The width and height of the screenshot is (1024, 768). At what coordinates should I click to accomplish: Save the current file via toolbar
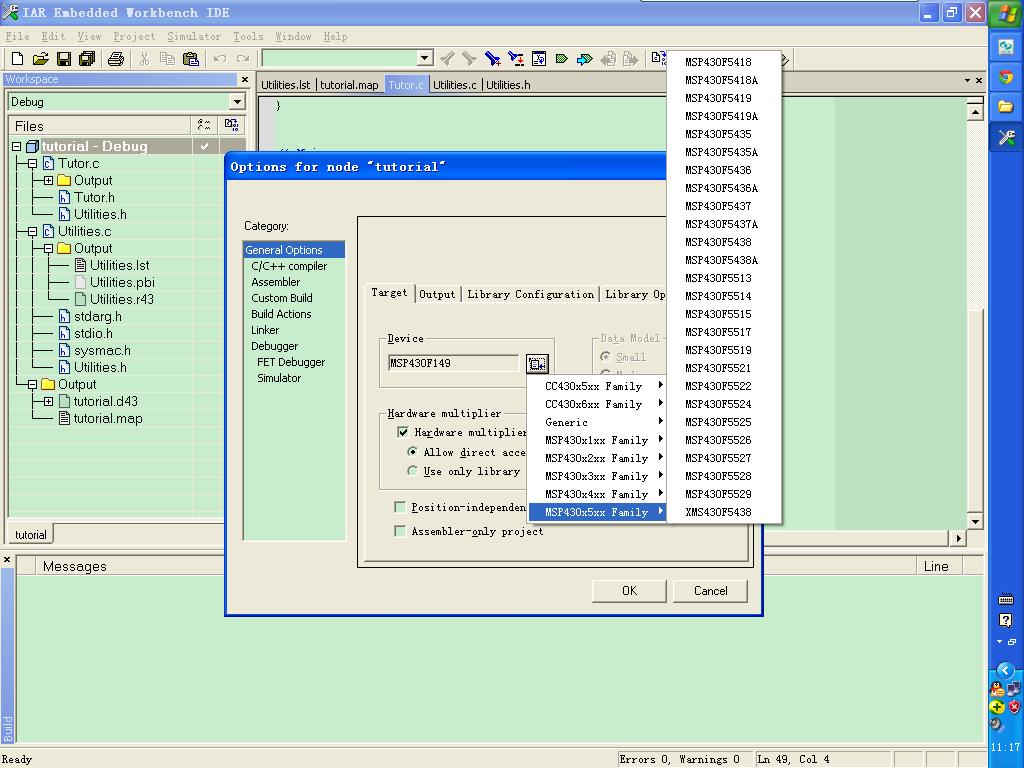tap(63, 59)
